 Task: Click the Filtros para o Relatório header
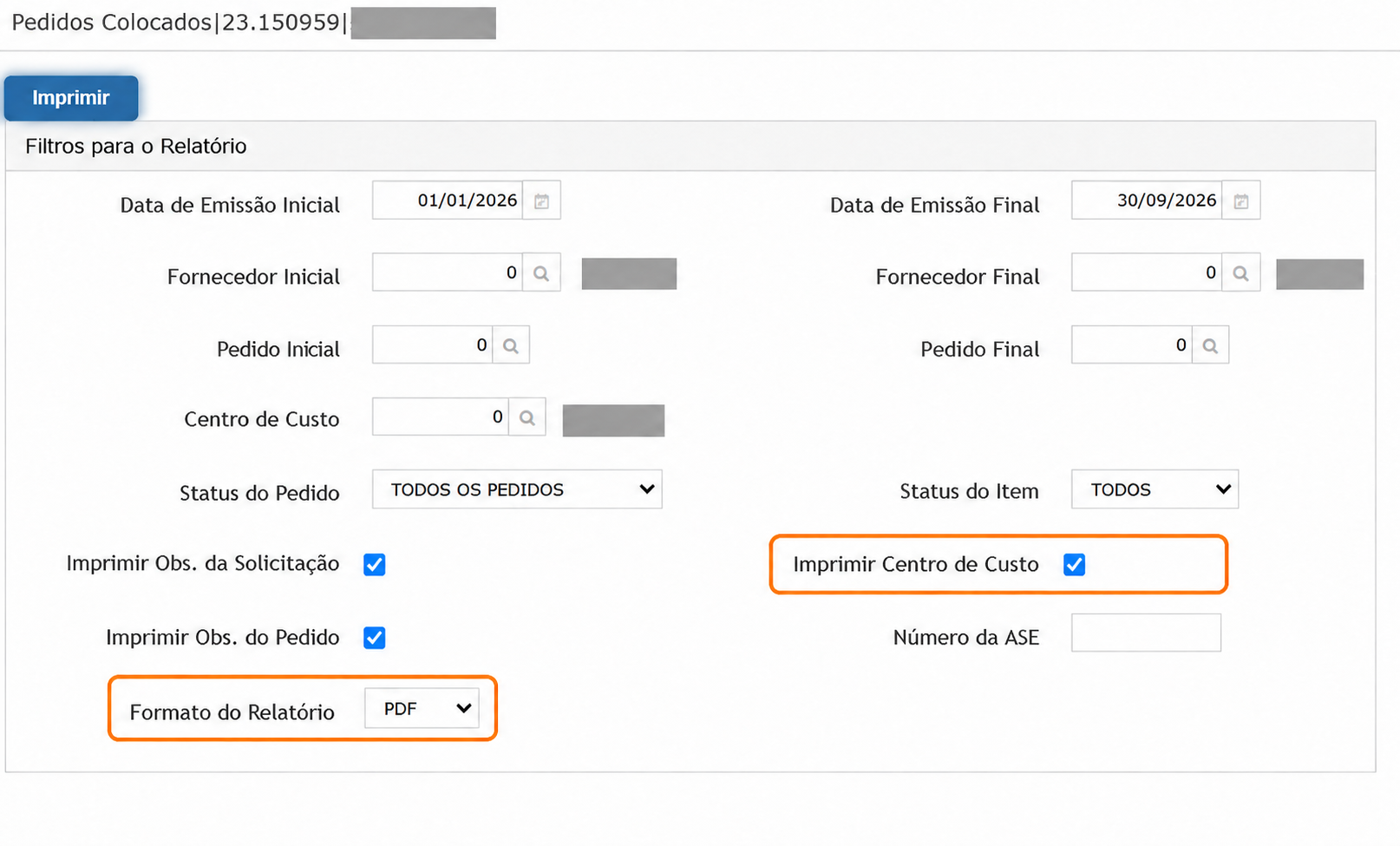[x=690, y=146]
